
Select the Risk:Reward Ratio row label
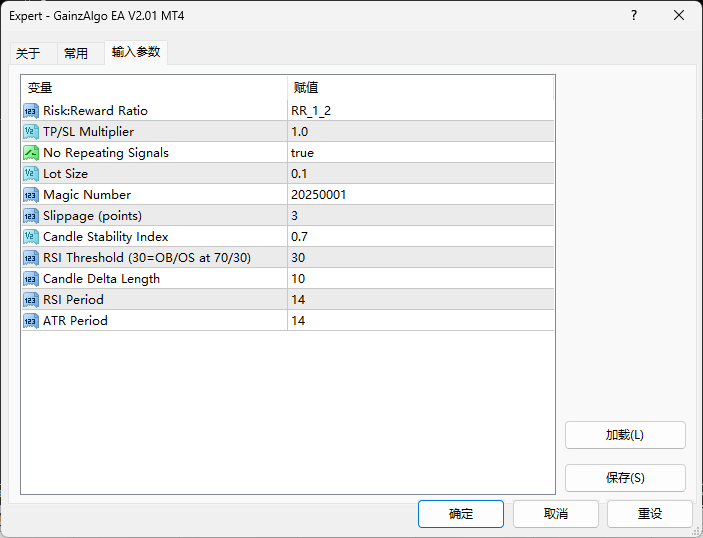pyautogui.click(x=95, y=111)
